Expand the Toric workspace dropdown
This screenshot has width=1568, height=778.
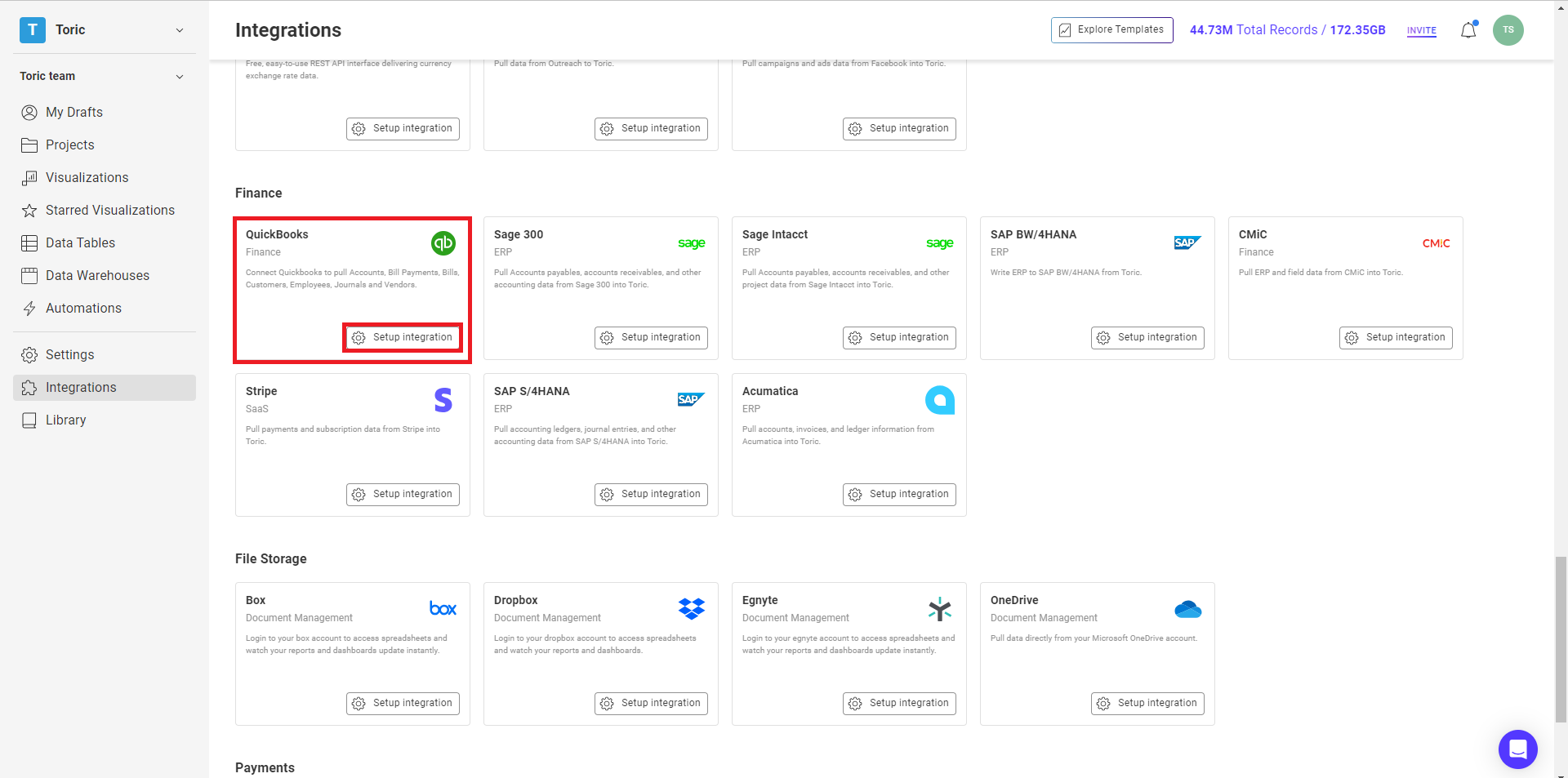[x=180, y=30]
